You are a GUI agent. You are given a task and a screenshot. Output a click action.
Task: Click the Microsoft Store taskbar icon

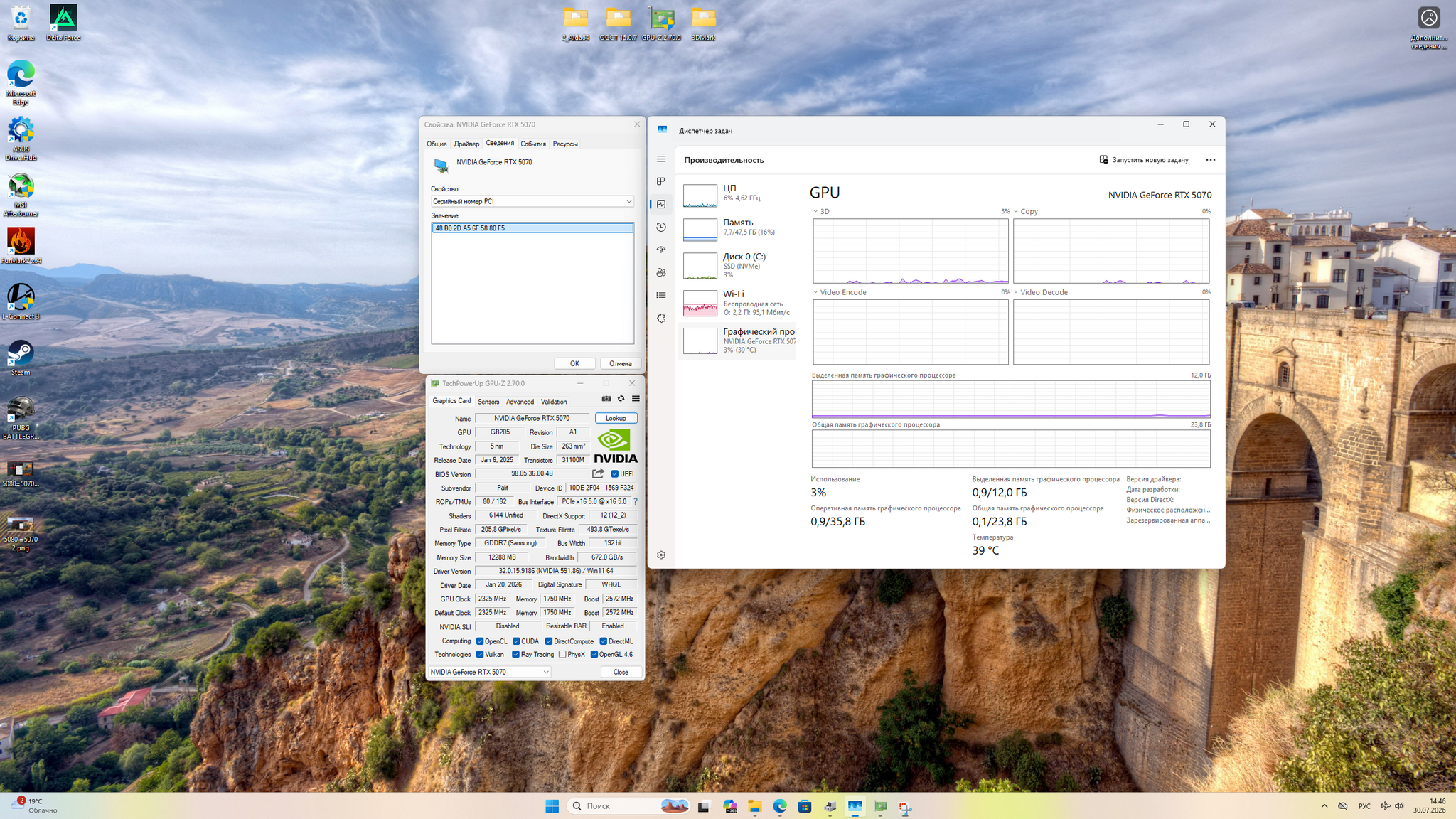click(x=805, y=806)
